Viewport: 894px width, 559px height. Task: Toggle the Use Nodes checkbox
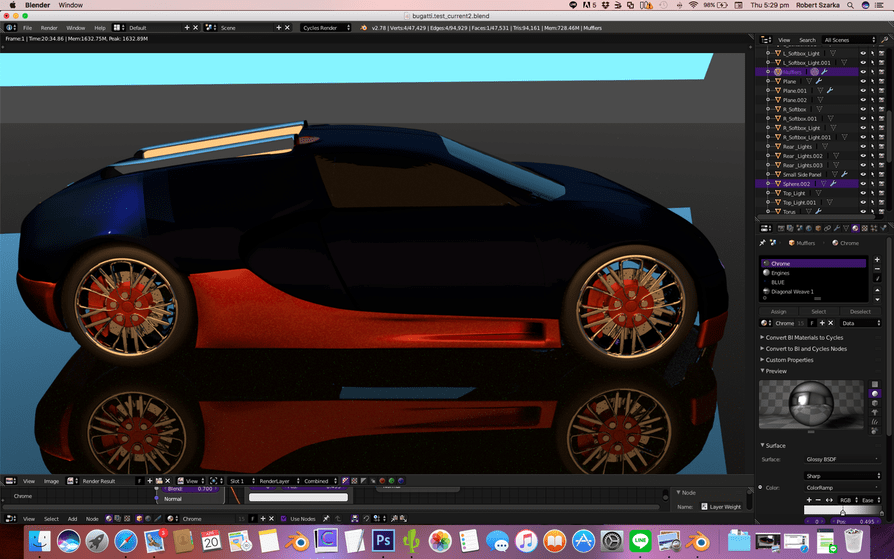[x=284, y=519]
